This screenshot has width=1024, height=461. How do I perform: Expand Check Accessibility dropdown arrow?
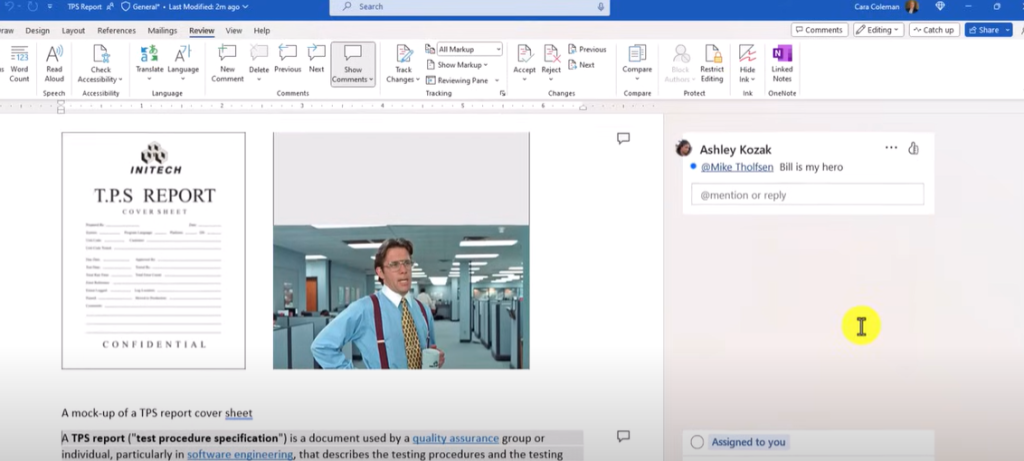tap(121, 80)
